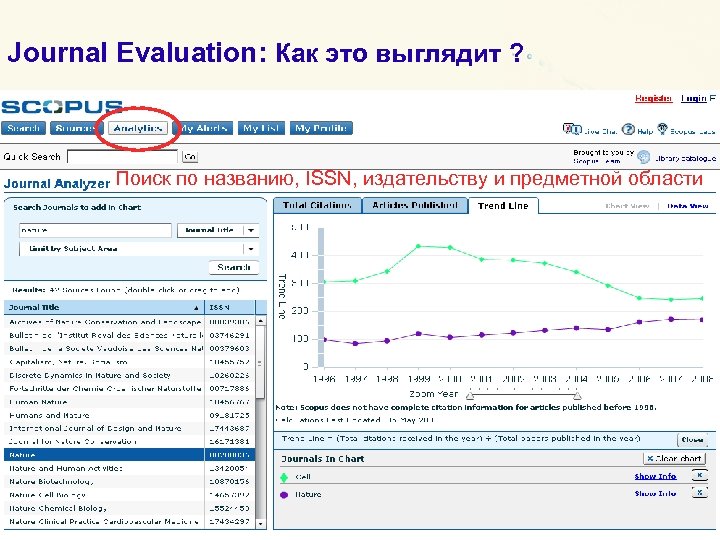This screenshot has width=720, height=540.
Task: Click the green Cell journal color marker
Action: 284,478
